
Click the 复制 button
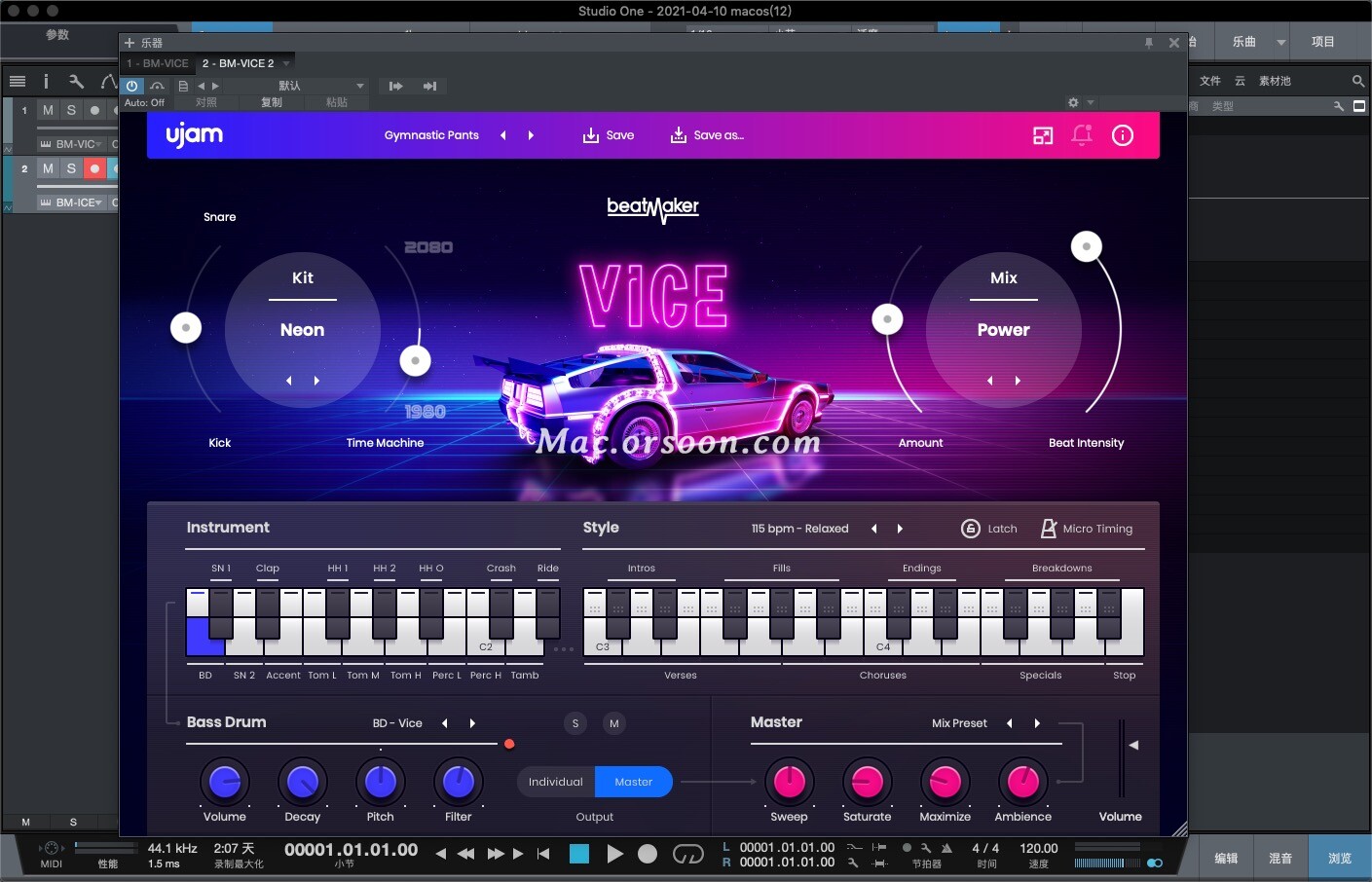click(272, 102)
